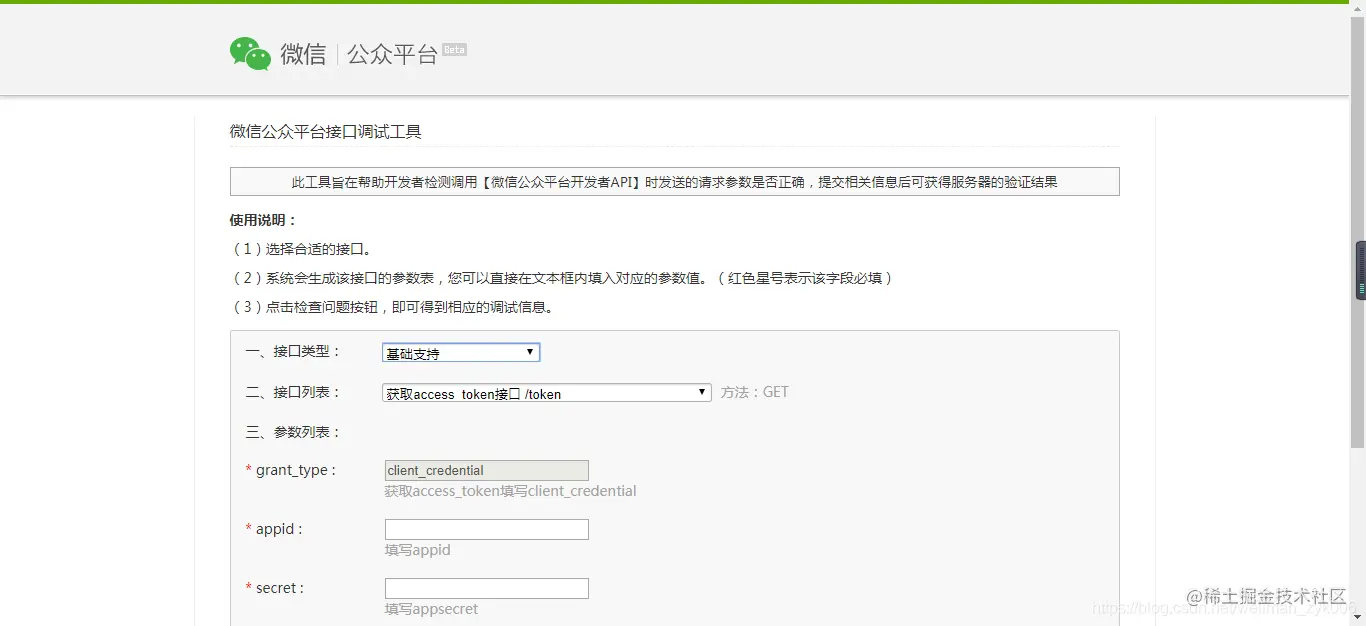Click the 三、参数列表 label
Viewport: 1366px width, 626px height.
(x=294, y=432)
